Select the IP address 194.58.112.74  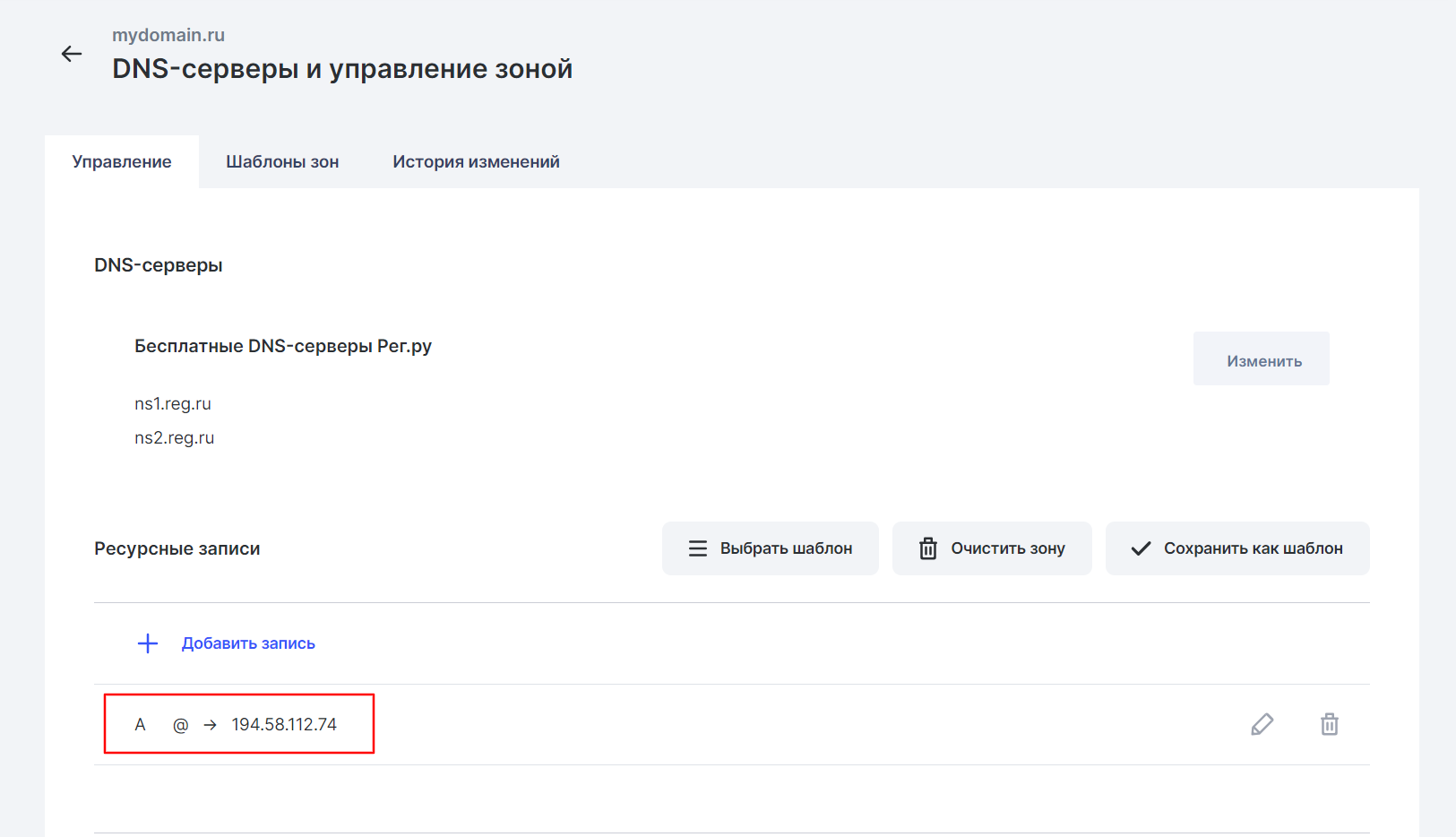[284, 724]
